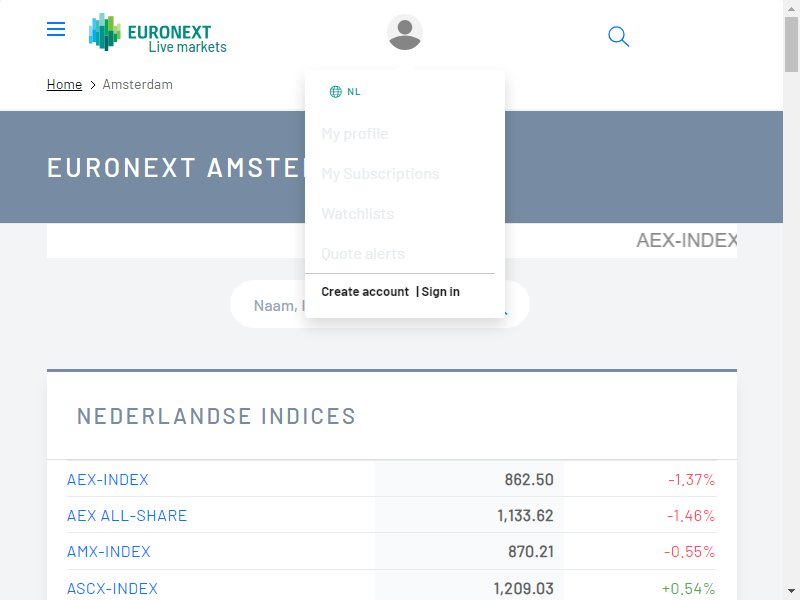Image resolution: width=800 pixels, height=600 pixels.
Task: Click the globe language icon
Action: [x=335, y=92]
